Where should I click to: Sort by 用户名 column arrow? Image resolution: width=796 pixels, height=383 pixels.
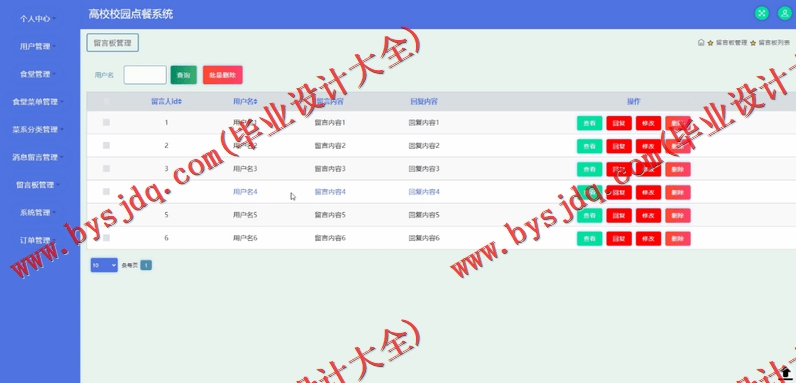255,102
